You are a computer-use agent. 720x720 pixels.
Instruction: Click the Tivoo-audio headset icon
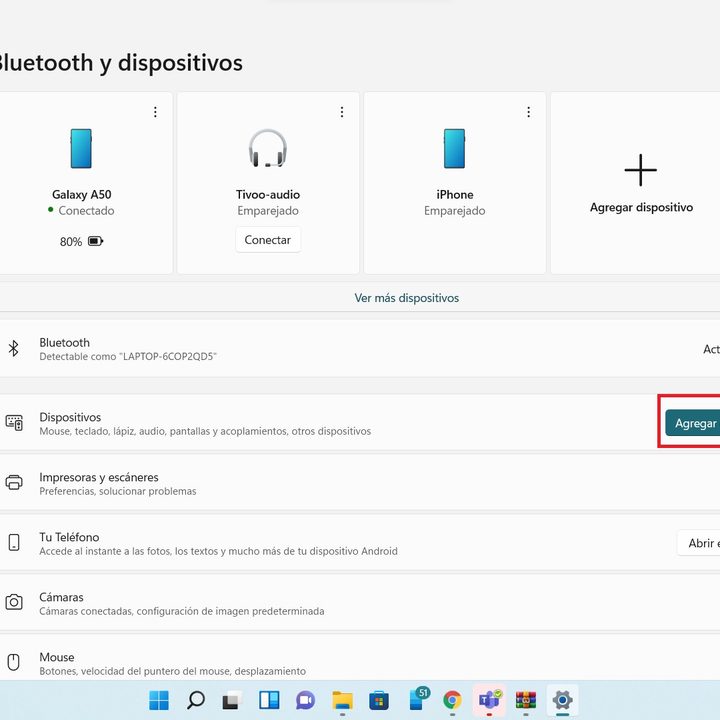coord(268,148)
